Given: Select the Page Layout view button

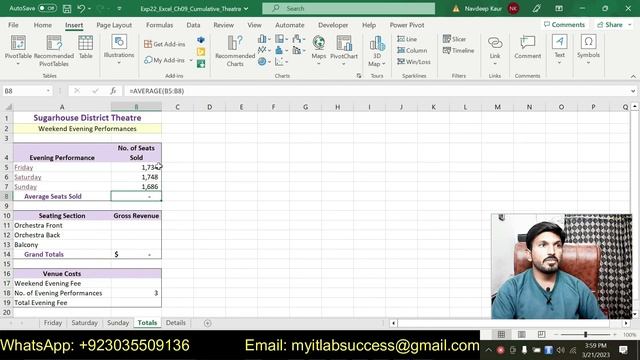Looking at the screenshot, I should 521,335.
